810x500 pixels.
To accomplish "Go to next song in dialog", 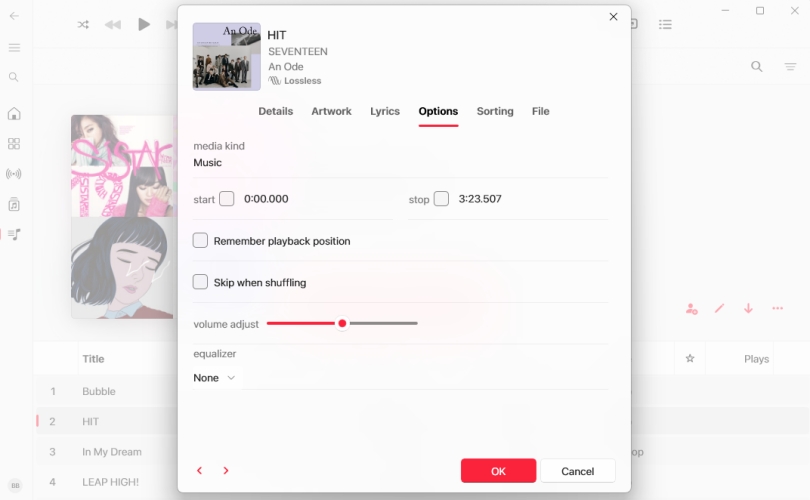I will [x=226, y=471].
